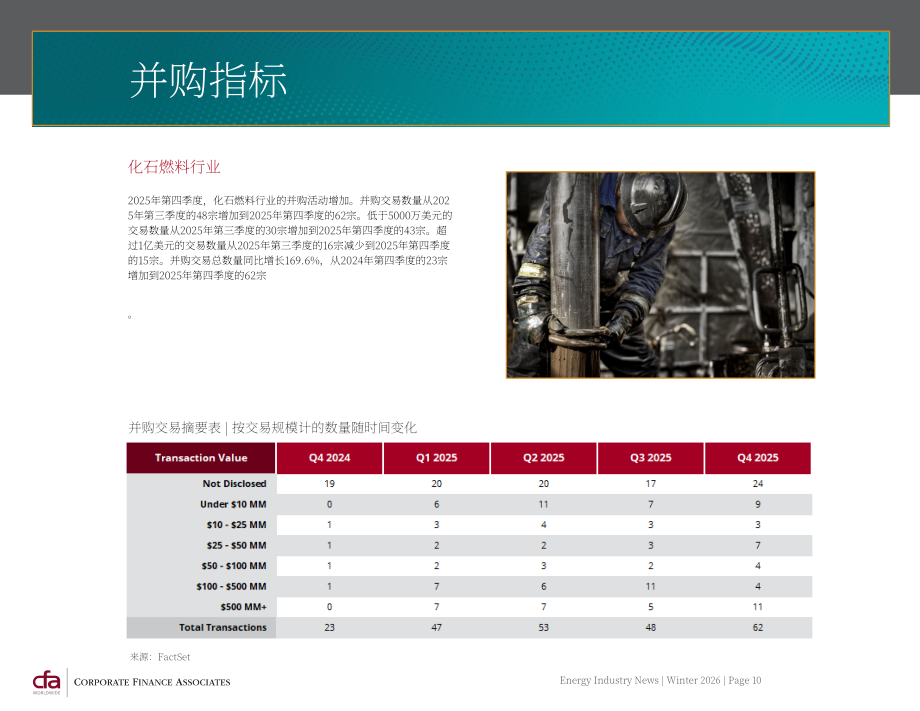Click the source note 来源: FactSet

(x=160, y=657)
